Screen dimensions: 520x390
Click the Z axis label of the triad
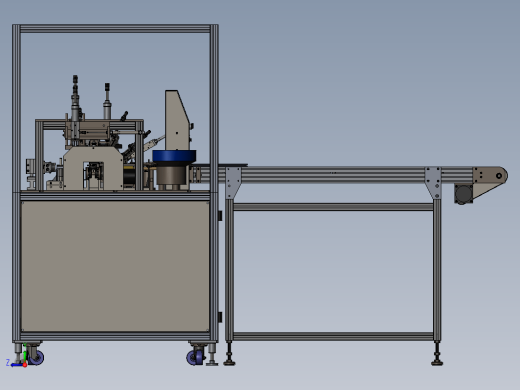[8, 362]
